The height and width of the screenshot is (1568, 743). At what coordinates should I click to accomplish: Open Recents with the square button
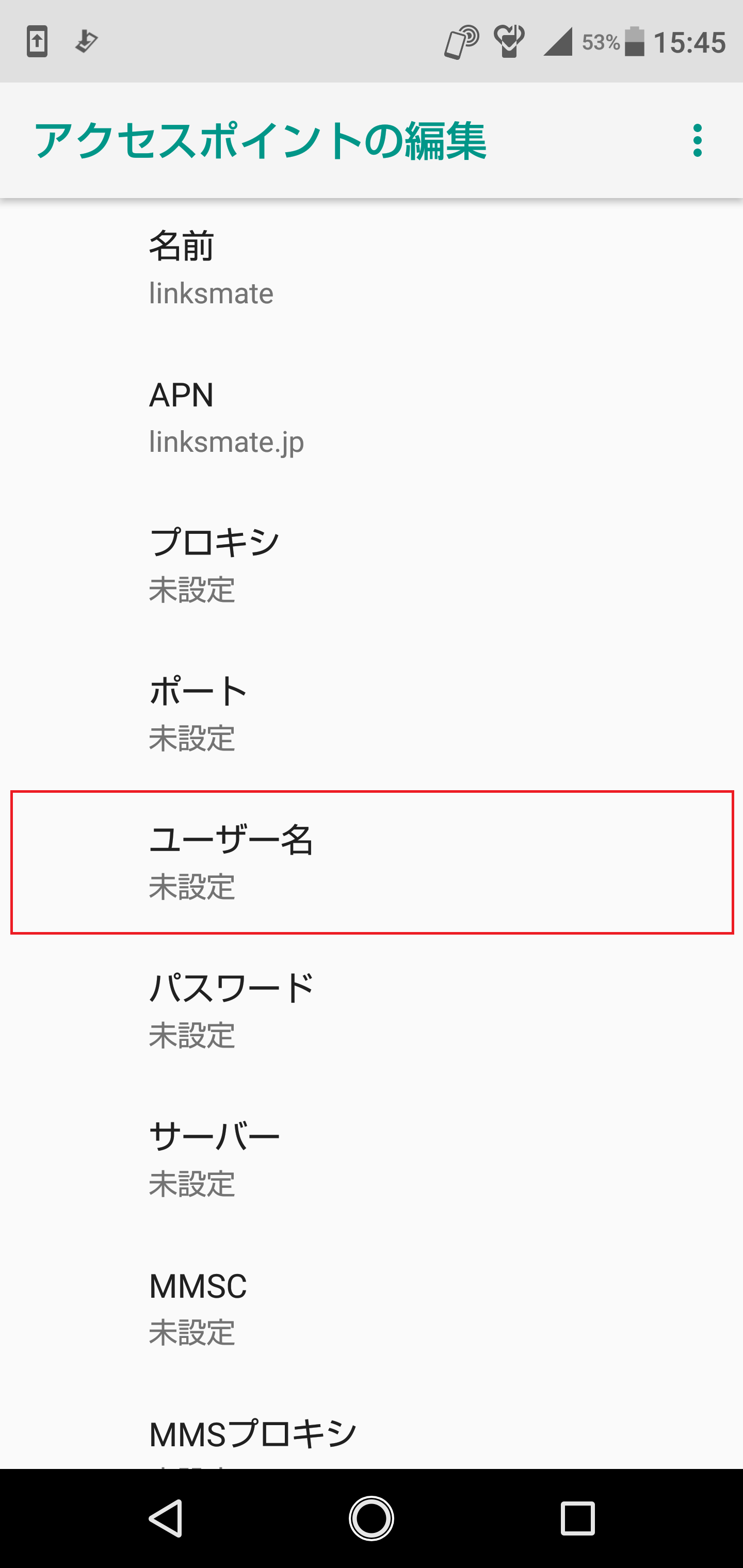click(577, 1518)
